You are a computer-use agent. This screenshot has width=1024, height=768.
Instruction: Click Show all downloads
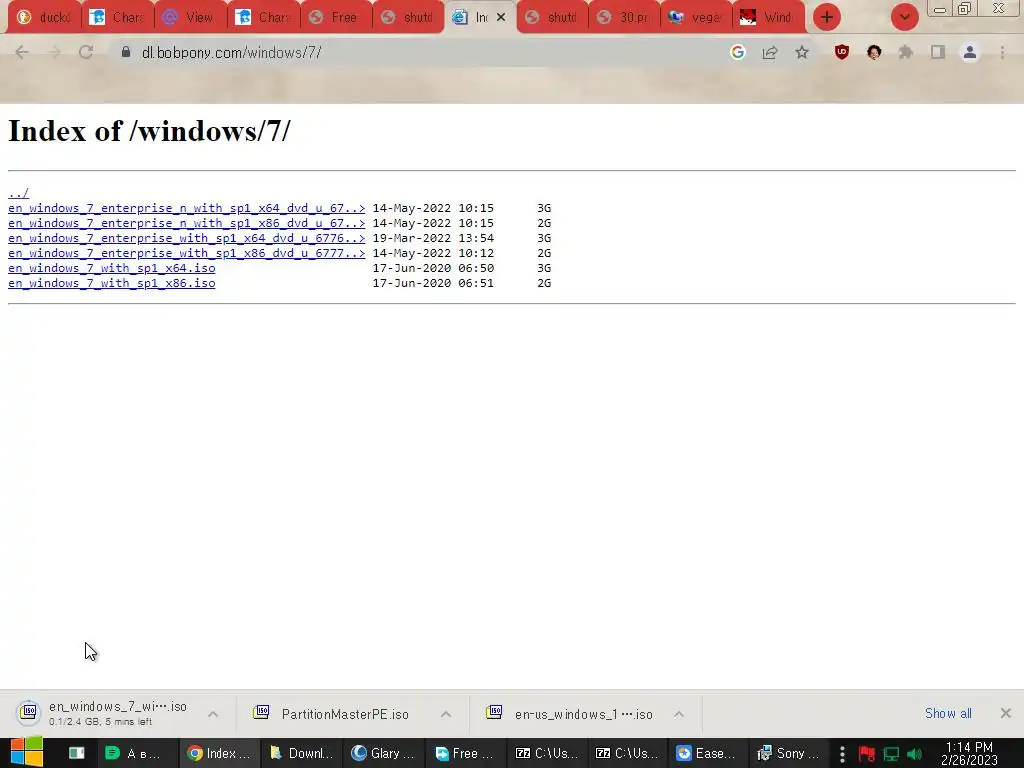coord(948,713)
